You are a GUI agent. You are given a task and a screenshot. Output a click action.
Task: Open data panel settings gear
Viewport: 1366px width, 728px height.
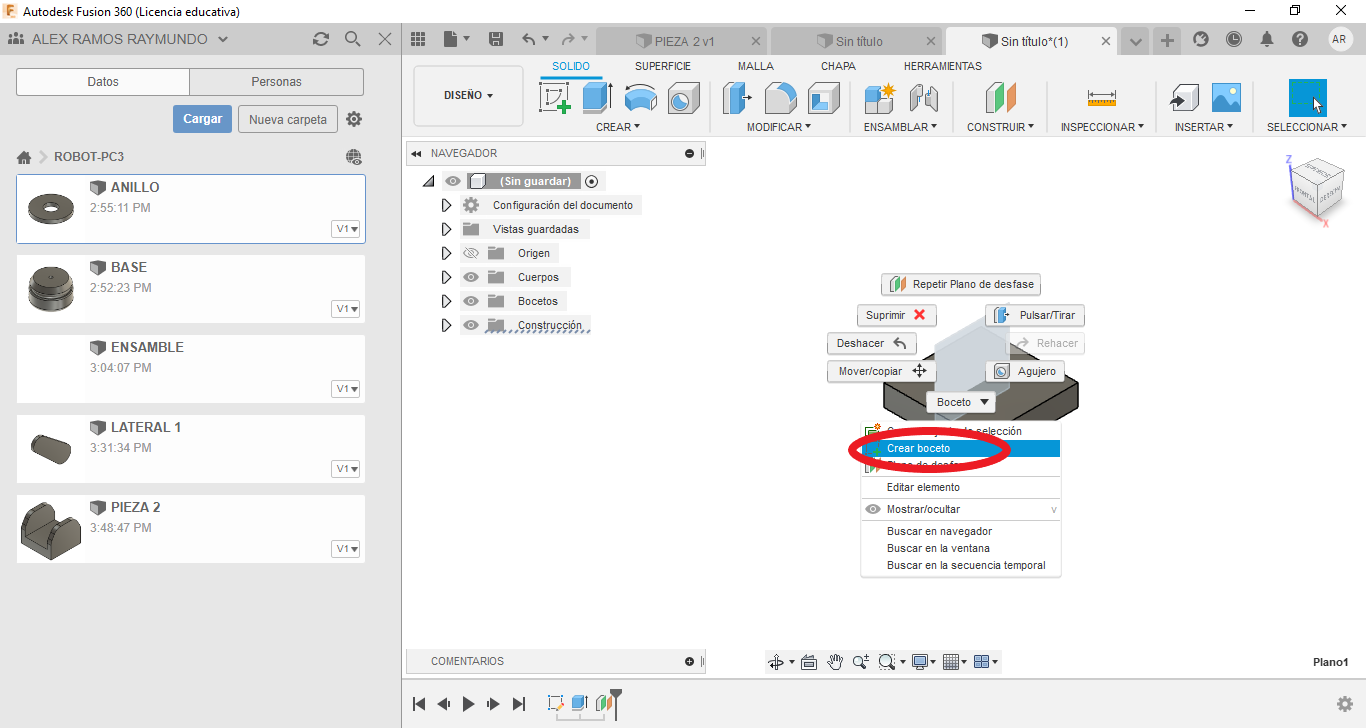354,119
